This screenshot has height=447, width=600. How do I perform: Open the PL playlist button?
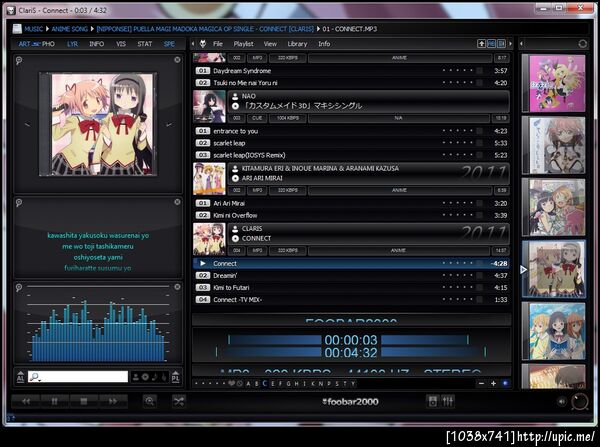[175, 377]
